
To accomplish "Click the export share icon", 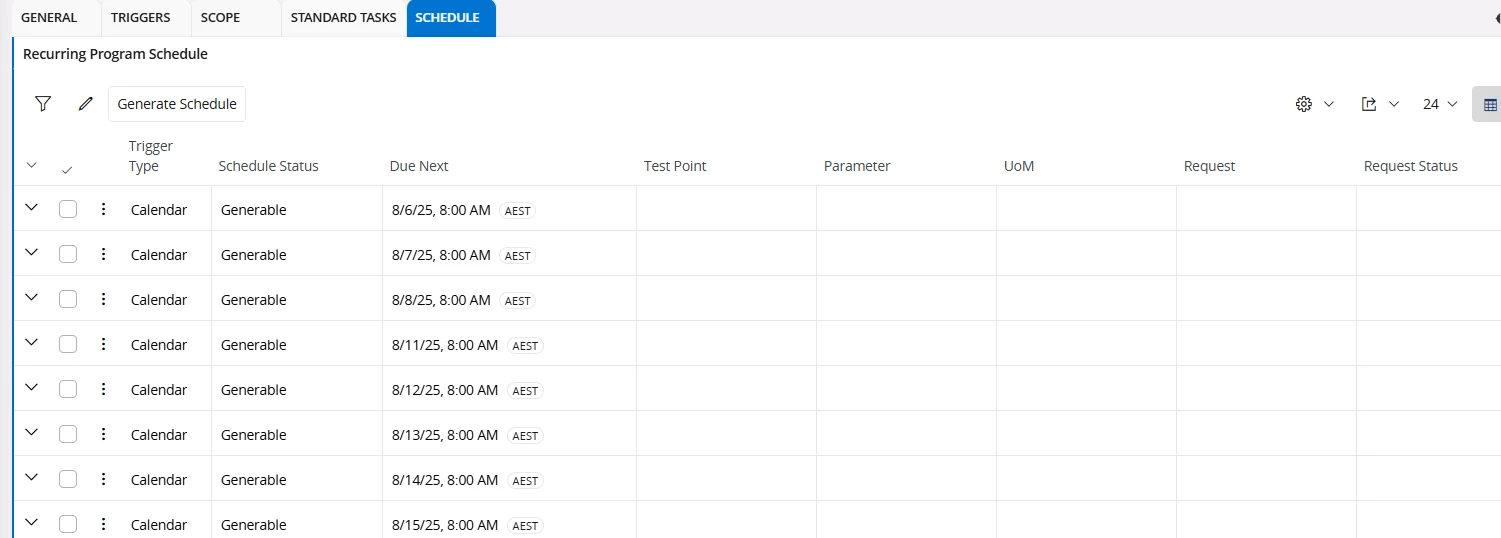I will 1370,104.
